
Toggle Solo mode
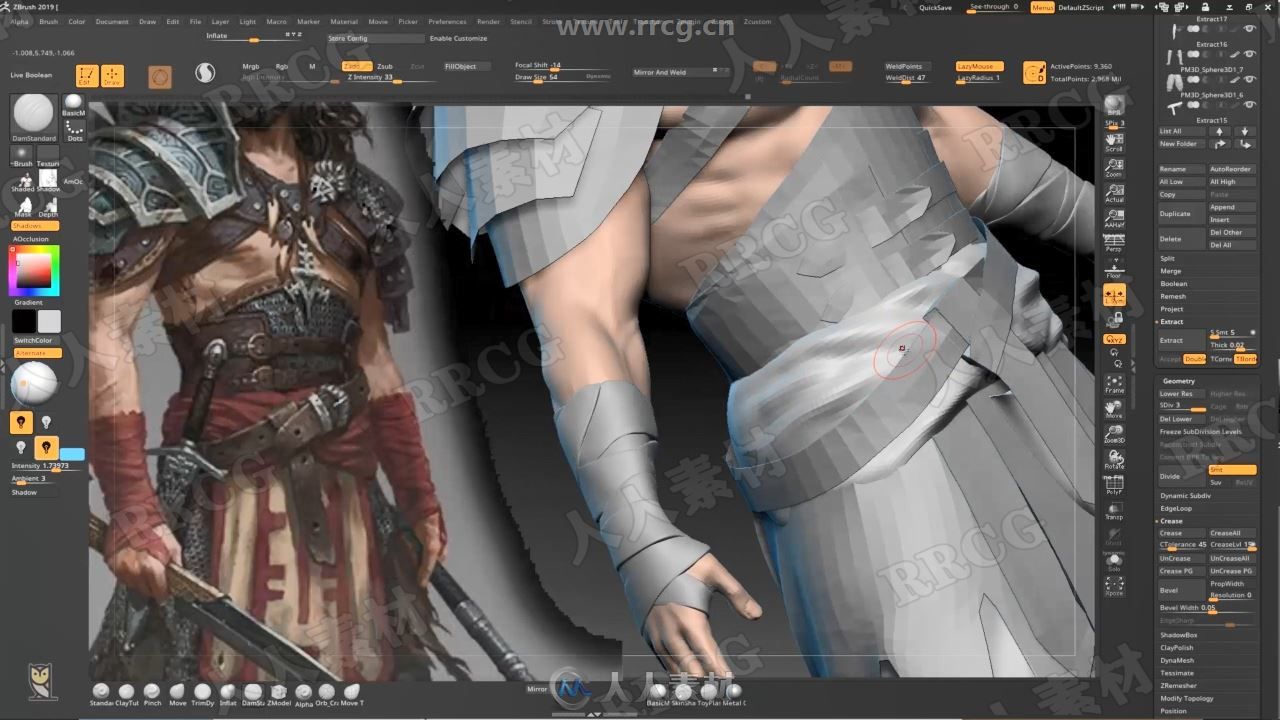[x=1114, y=562]
